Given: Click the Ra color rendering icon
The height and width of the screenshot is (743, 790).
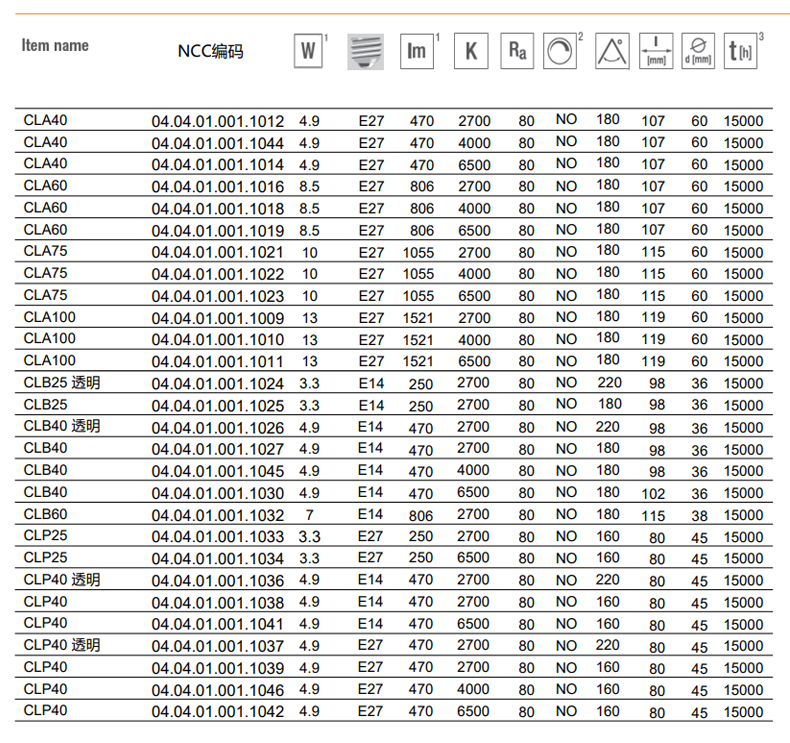Looking at the screenshot, I should [518, 51].
